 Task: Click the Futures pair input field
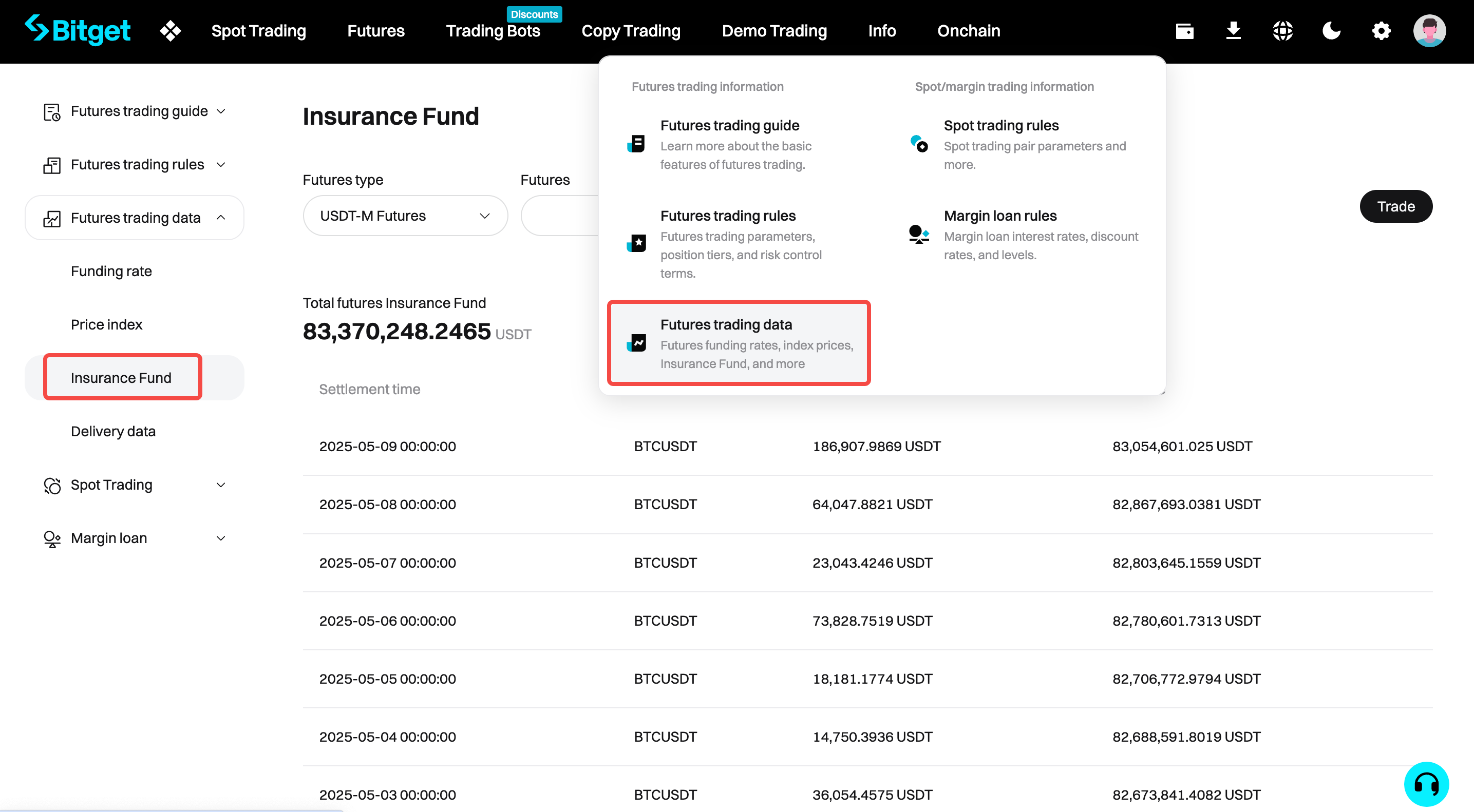pyautogui.click(x=561, y=216)
